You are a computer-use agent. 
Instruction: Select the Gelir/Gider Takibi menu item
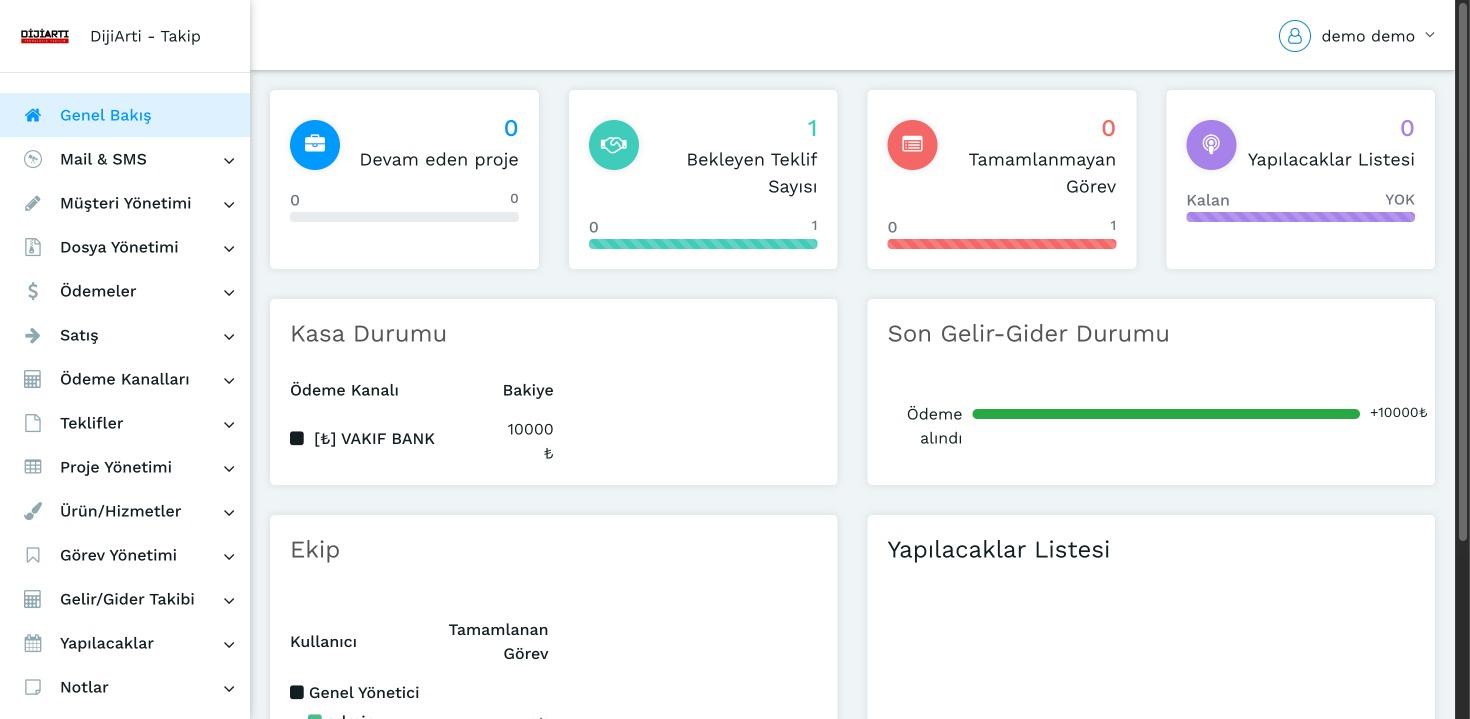pyautogui.click(x=127, y=599)
